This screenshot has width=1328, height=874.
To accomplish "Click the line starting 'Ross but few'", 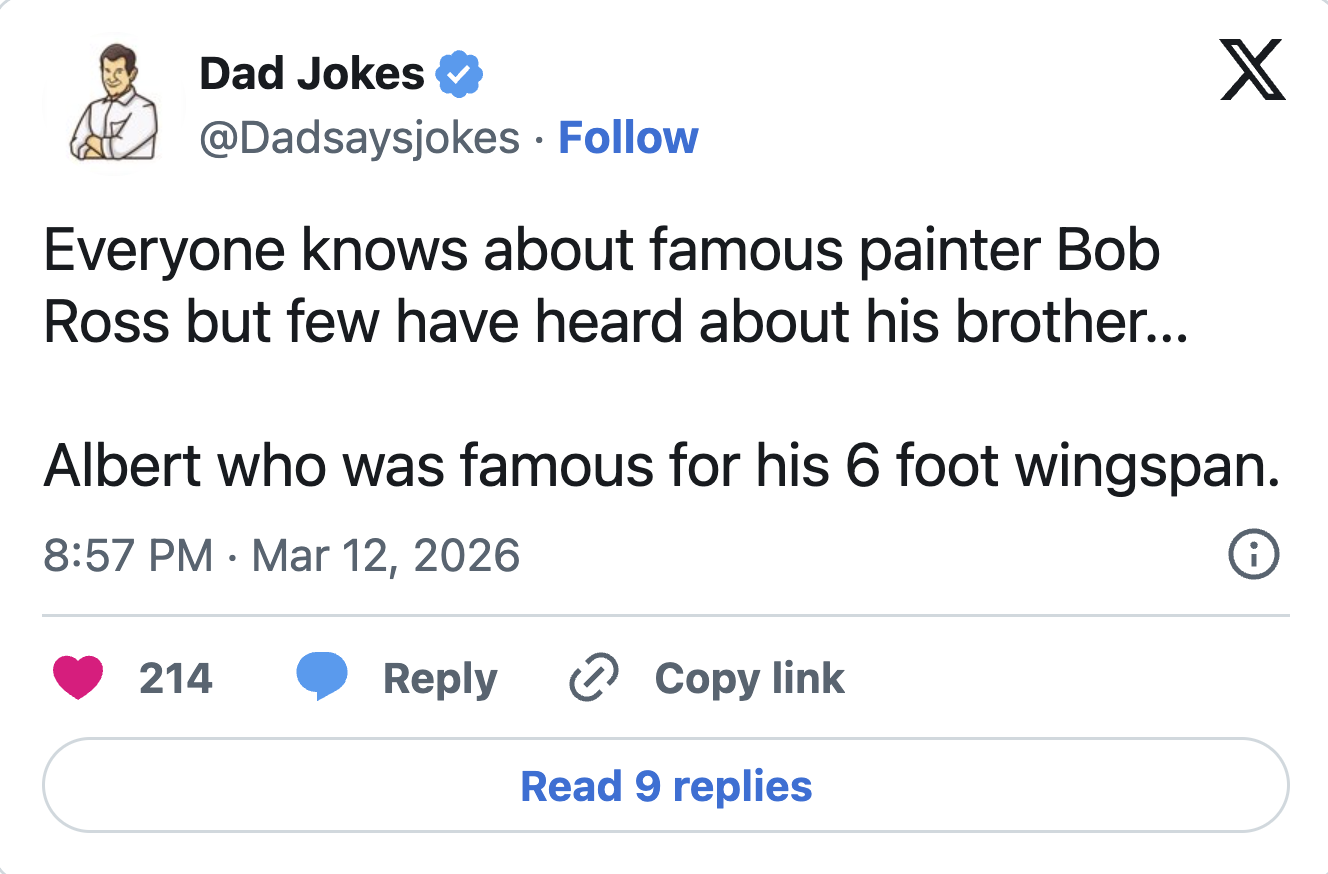I will 615,322.
